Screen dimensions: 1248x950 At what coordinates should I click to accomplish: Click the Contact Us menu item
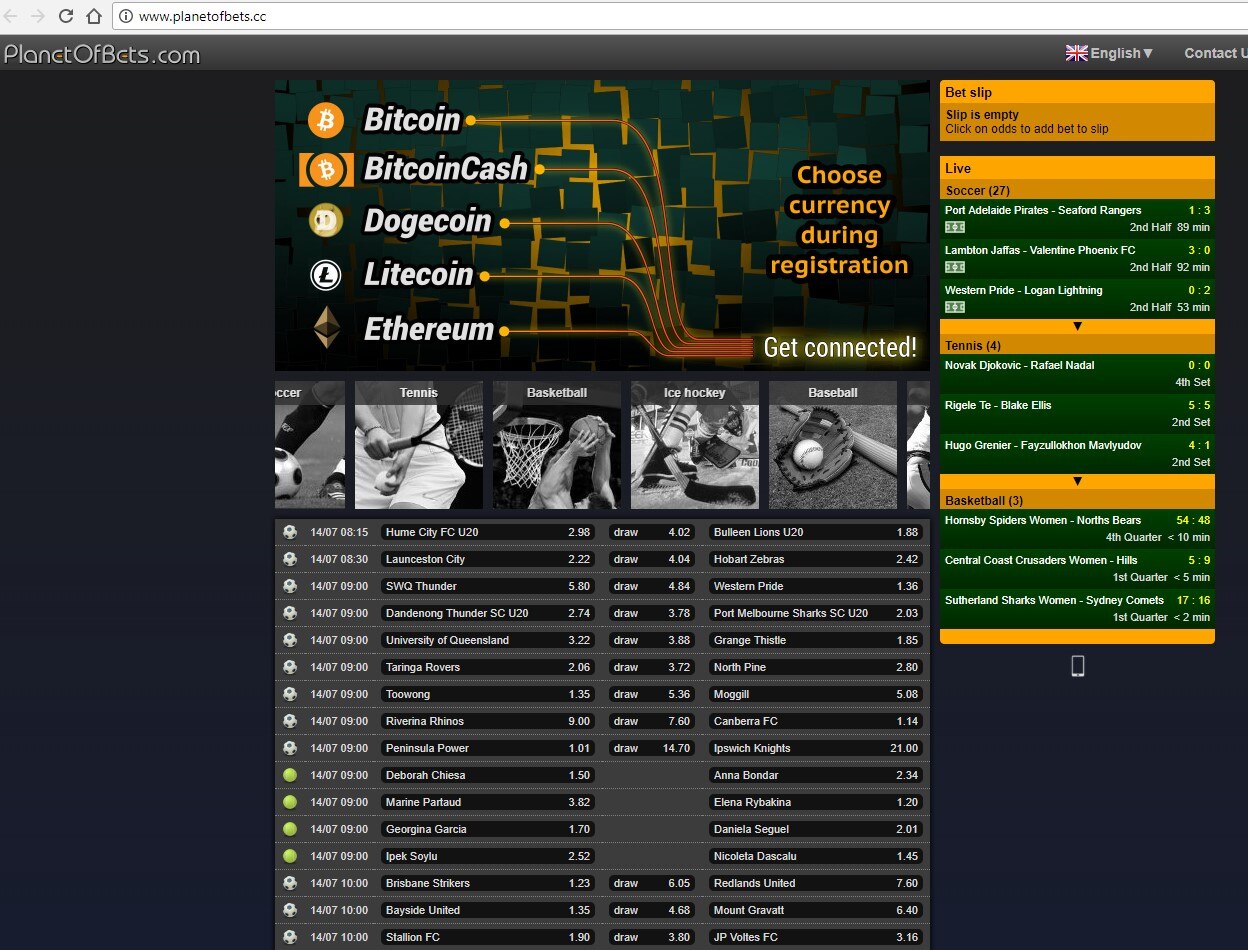click(x=1216, y=52)
